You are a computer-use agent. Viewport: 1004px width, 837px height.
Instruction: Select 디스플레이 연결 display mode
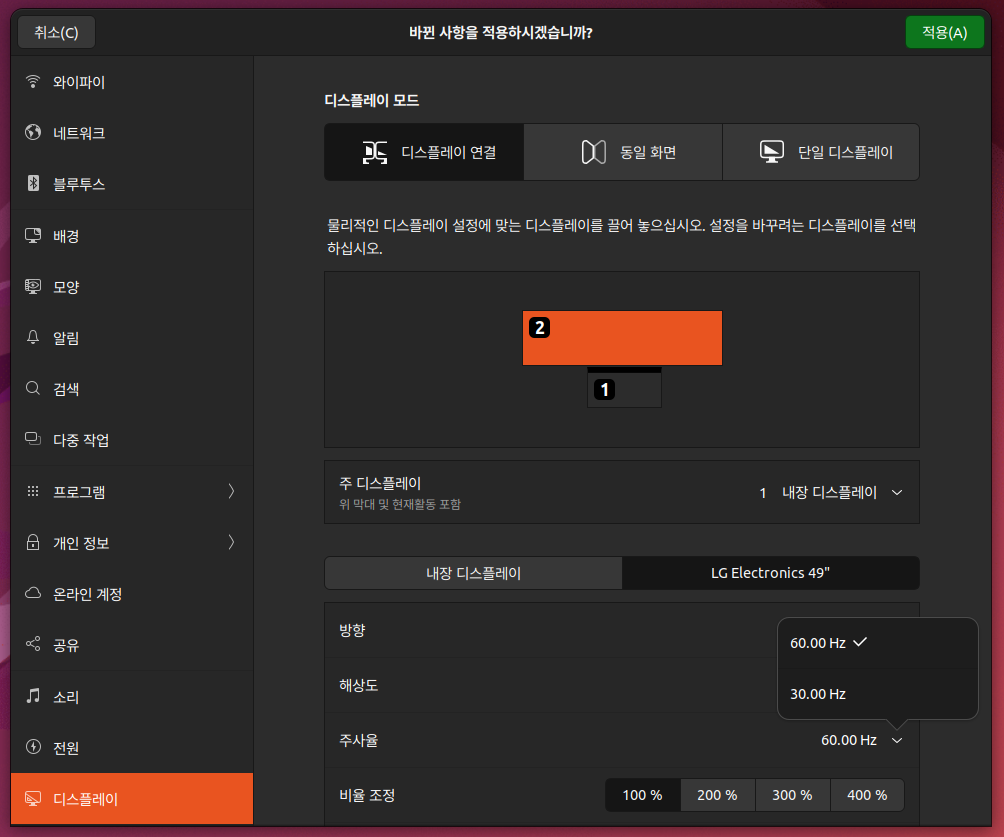[424, 152]
